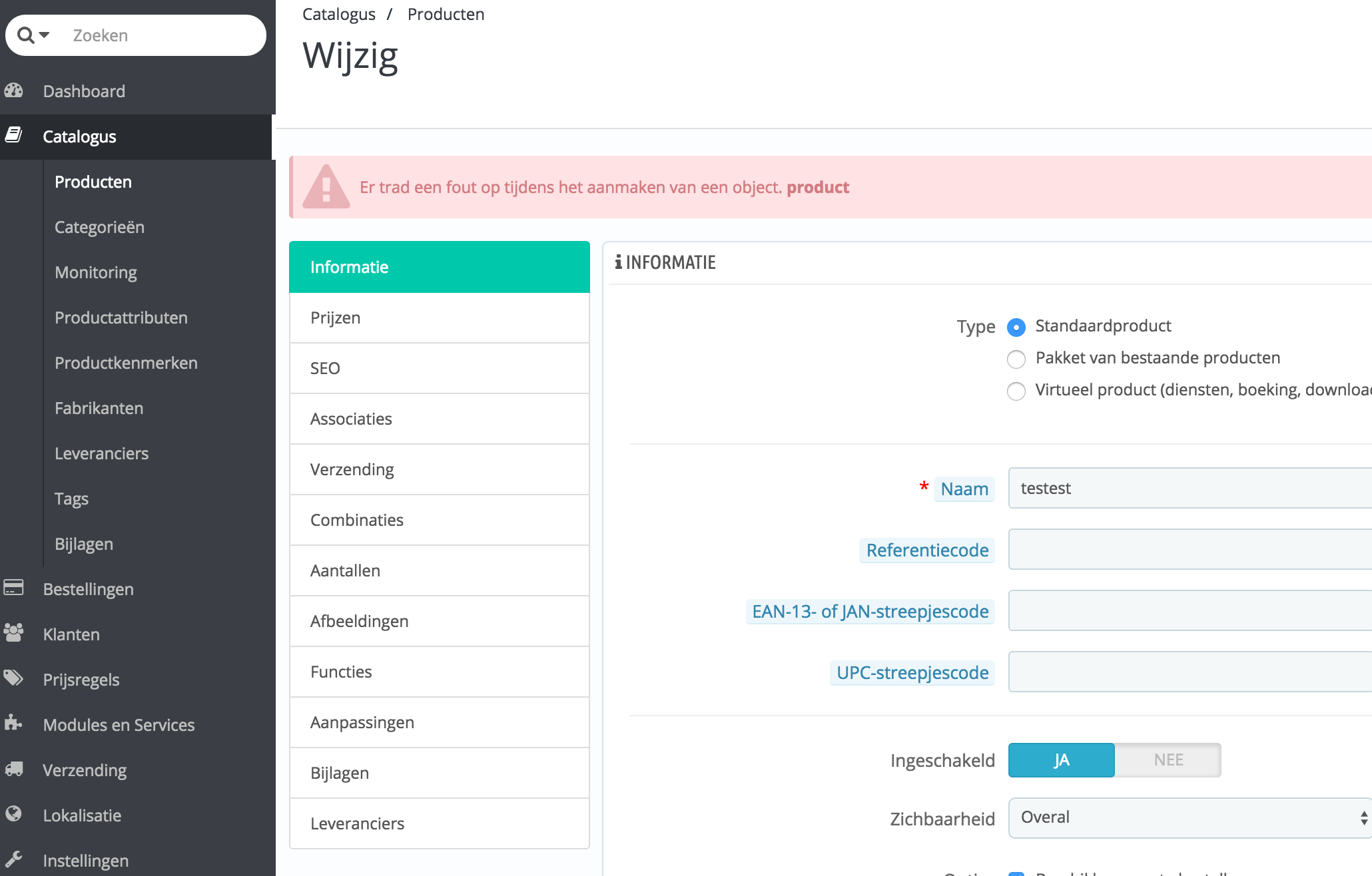Click the Modules en Services puzzle icon
The height and width of the screenshot is (876, 1372).
pos(13,723)
